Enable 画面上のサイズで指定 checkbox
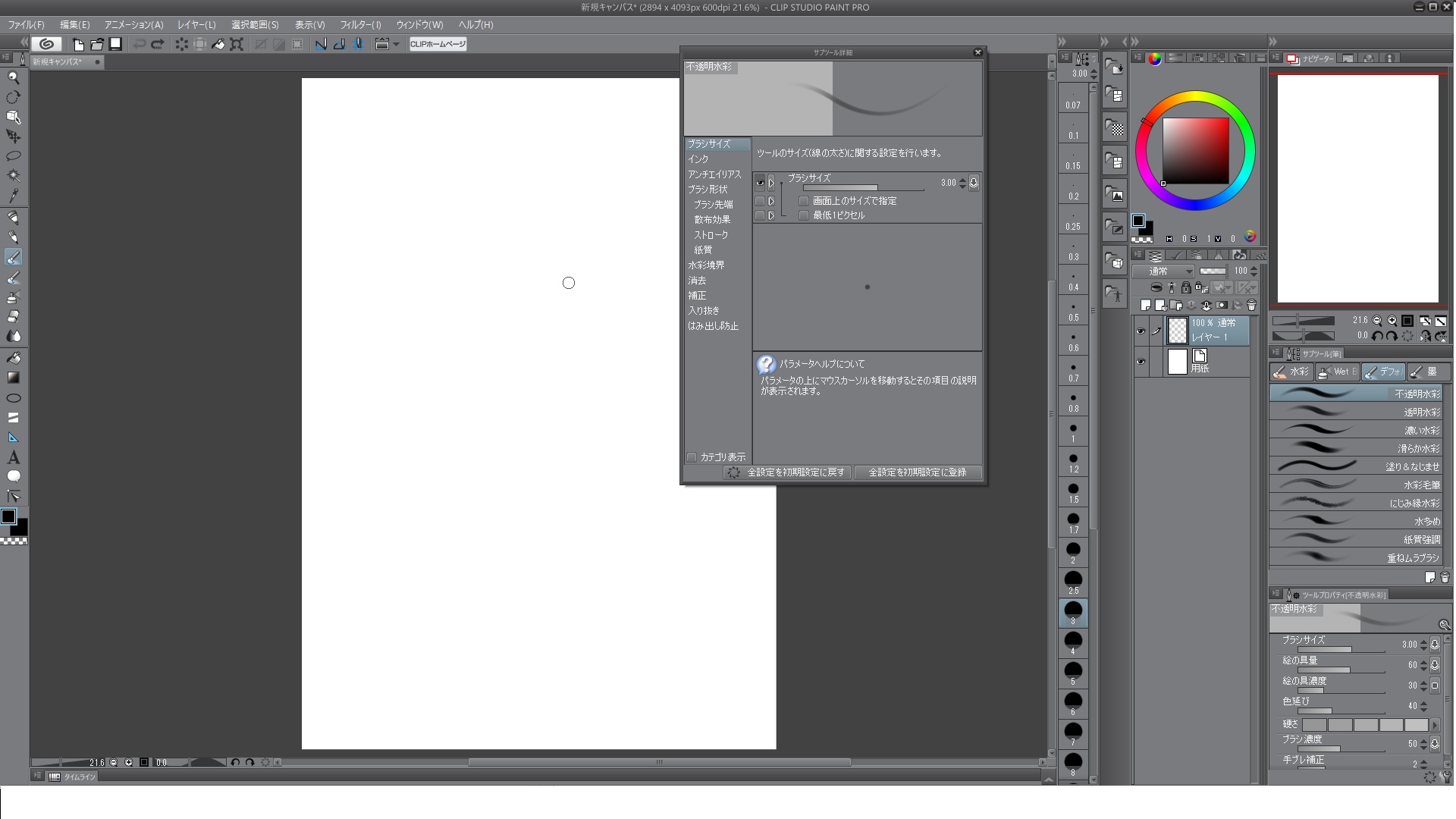 click(x=804, y=201)
